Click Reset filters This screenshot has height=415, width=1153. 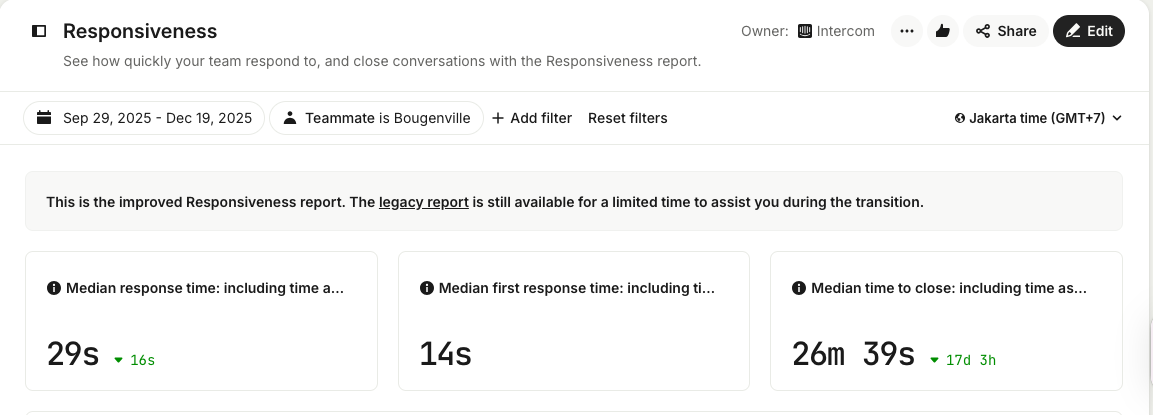point(628,118)
